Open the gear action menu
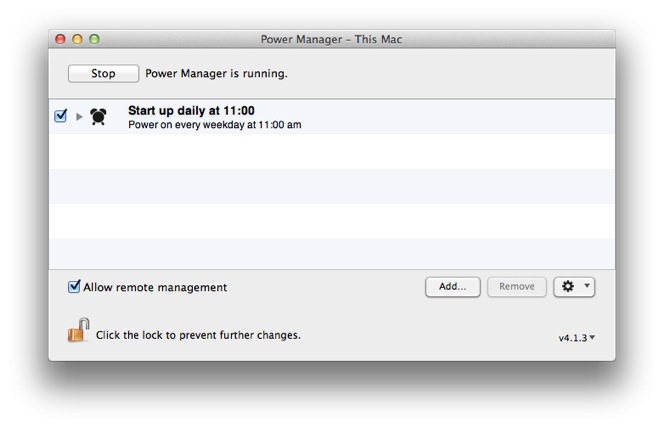The height and width of the screenshot is (428, 664). [x=569, y=287]
